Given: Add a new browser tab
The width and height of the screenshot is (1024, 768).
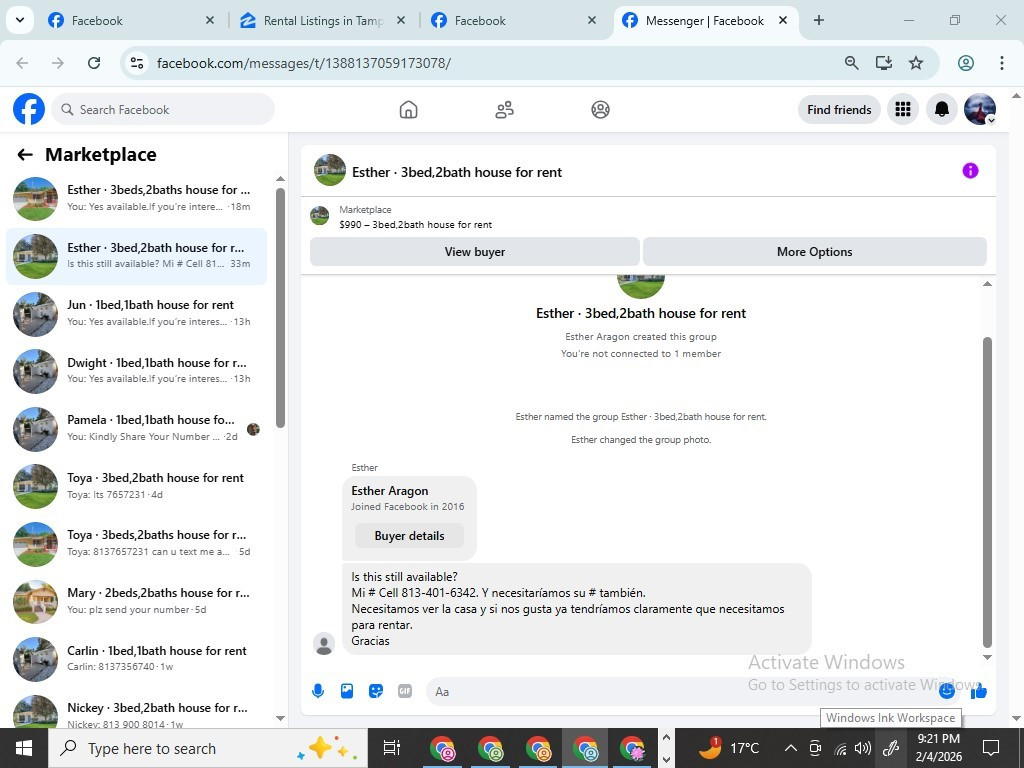Looking at the screenshot, I should click(x=818, y=20).
